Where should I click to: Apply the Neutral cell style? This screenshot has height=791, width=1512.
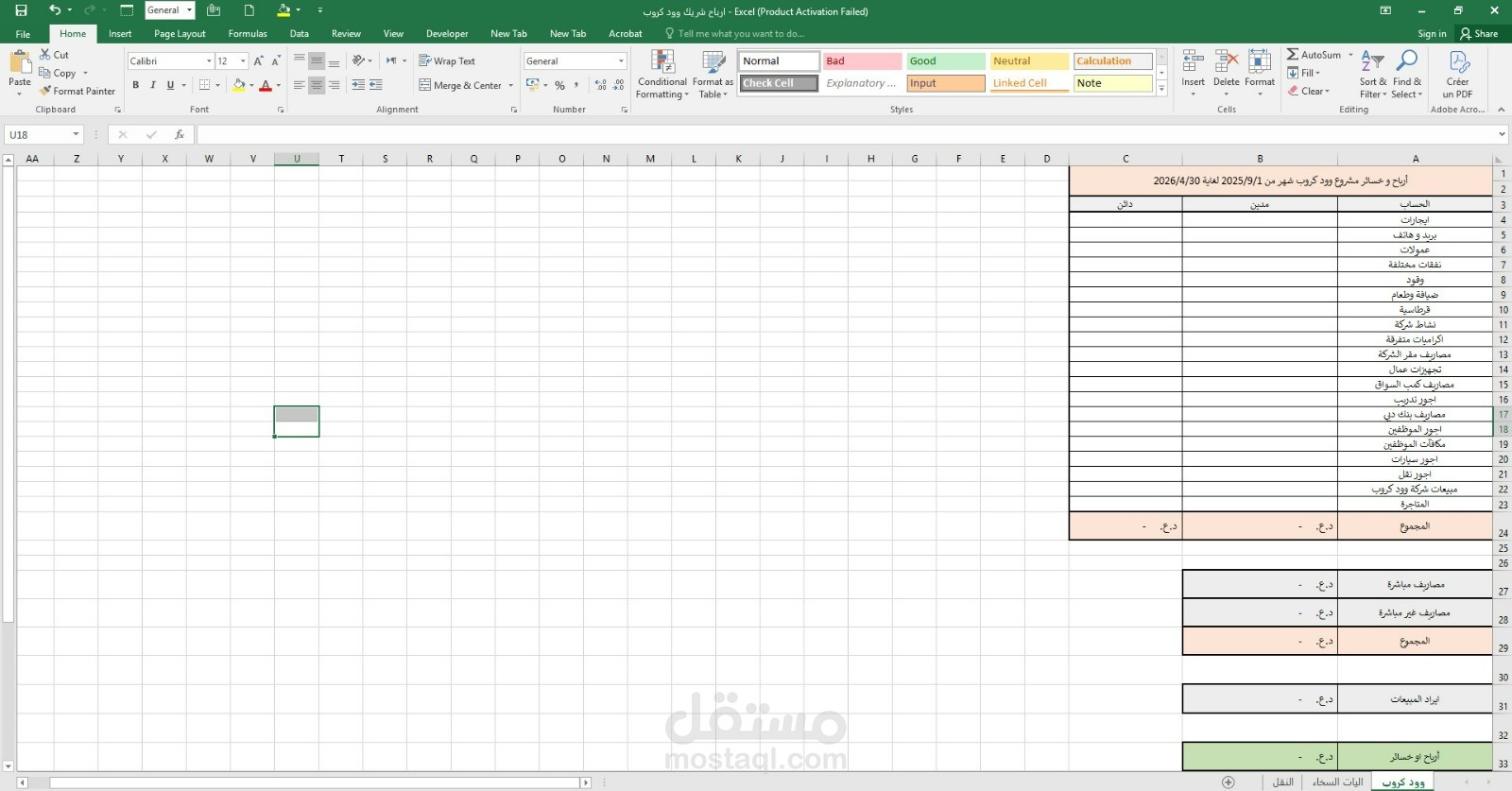(1029, 60)
